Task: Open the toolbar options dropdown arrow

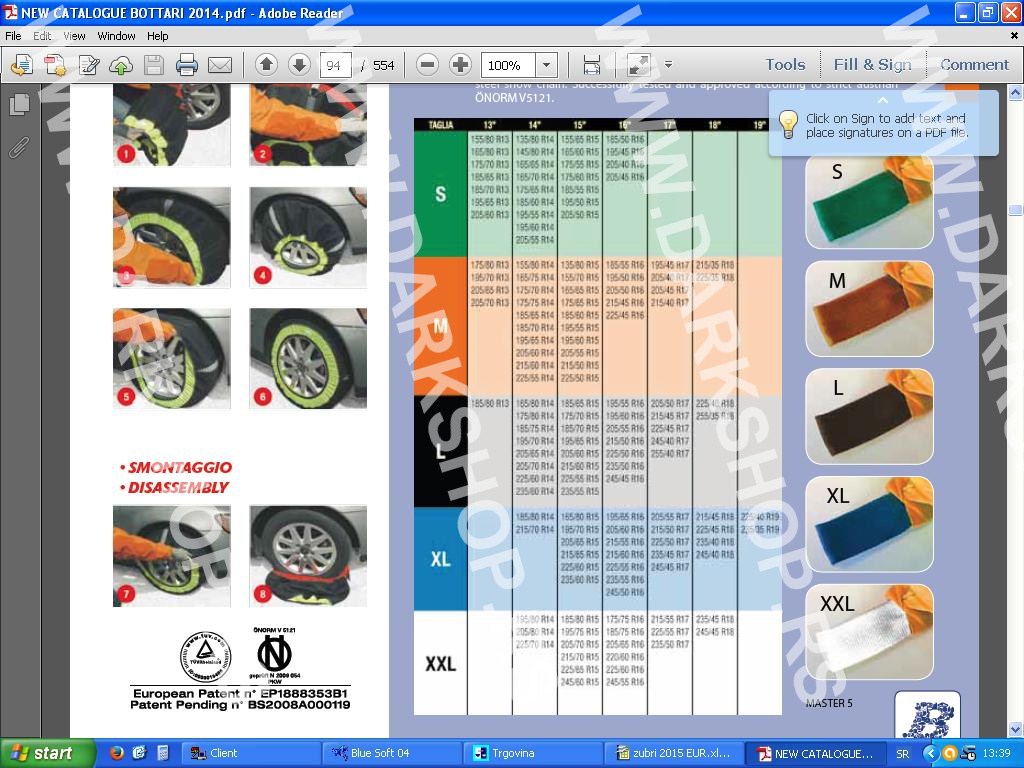Action: pyautogui.click(x=668, y=65)
